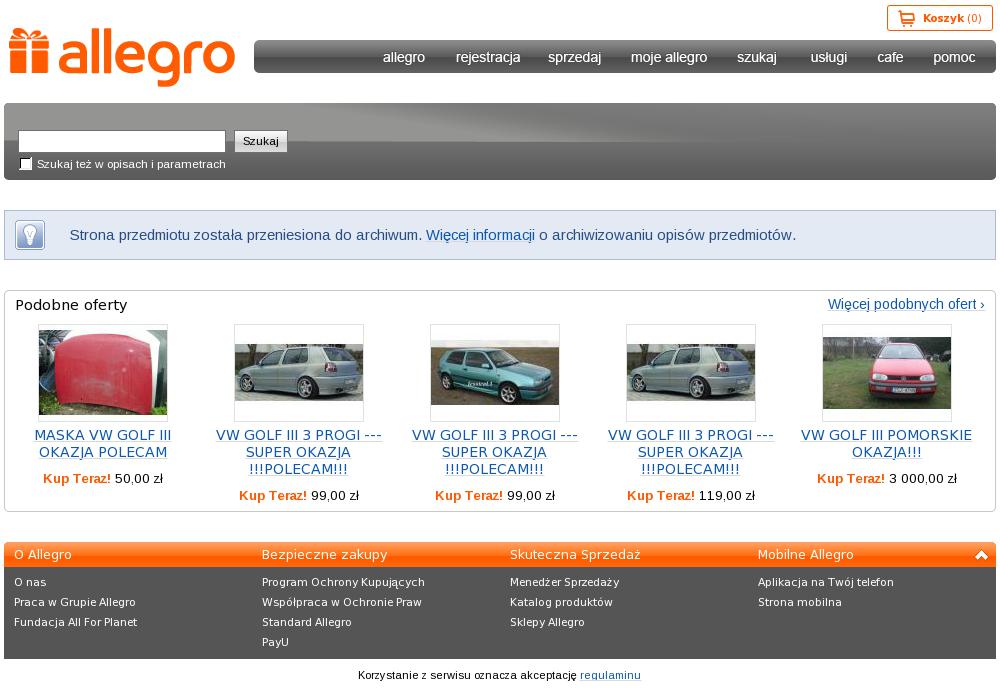1000x695 pixels.
Task: Open VW GOLF III POMORSKIE OKAZJA!!! offer
Action: pyautogui.click(x=886, y=443)
